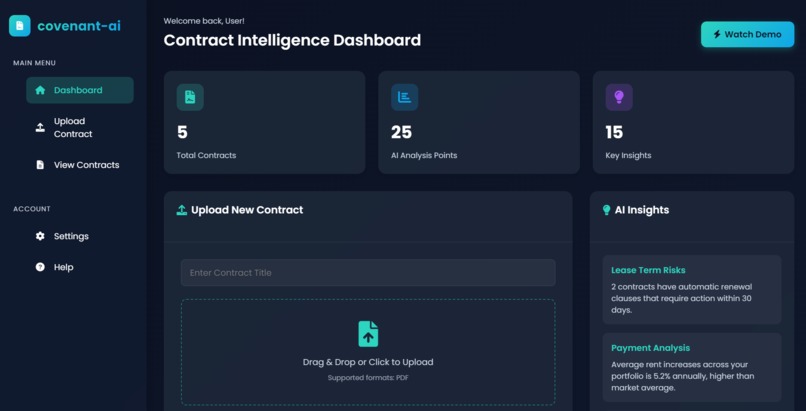Click the AI Analysis Points chart icon
Screen dimensions: 806x411
click(x=405, y=97)
